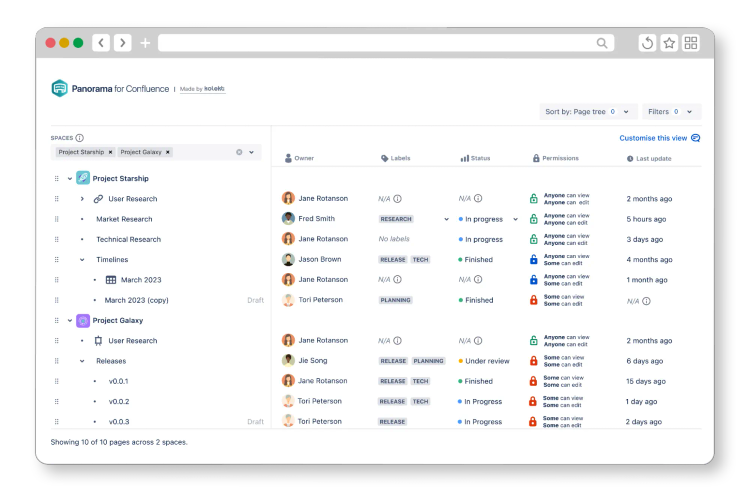Click the search magnifier in address bar
Viewport: 750px width, 492px height.
click(x=602, y=43)
